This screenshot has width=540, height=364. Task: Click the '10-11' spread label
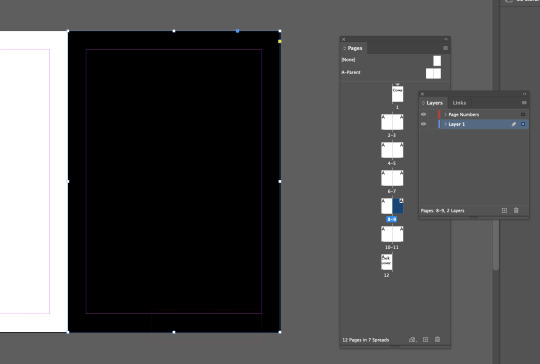[392, 247]
